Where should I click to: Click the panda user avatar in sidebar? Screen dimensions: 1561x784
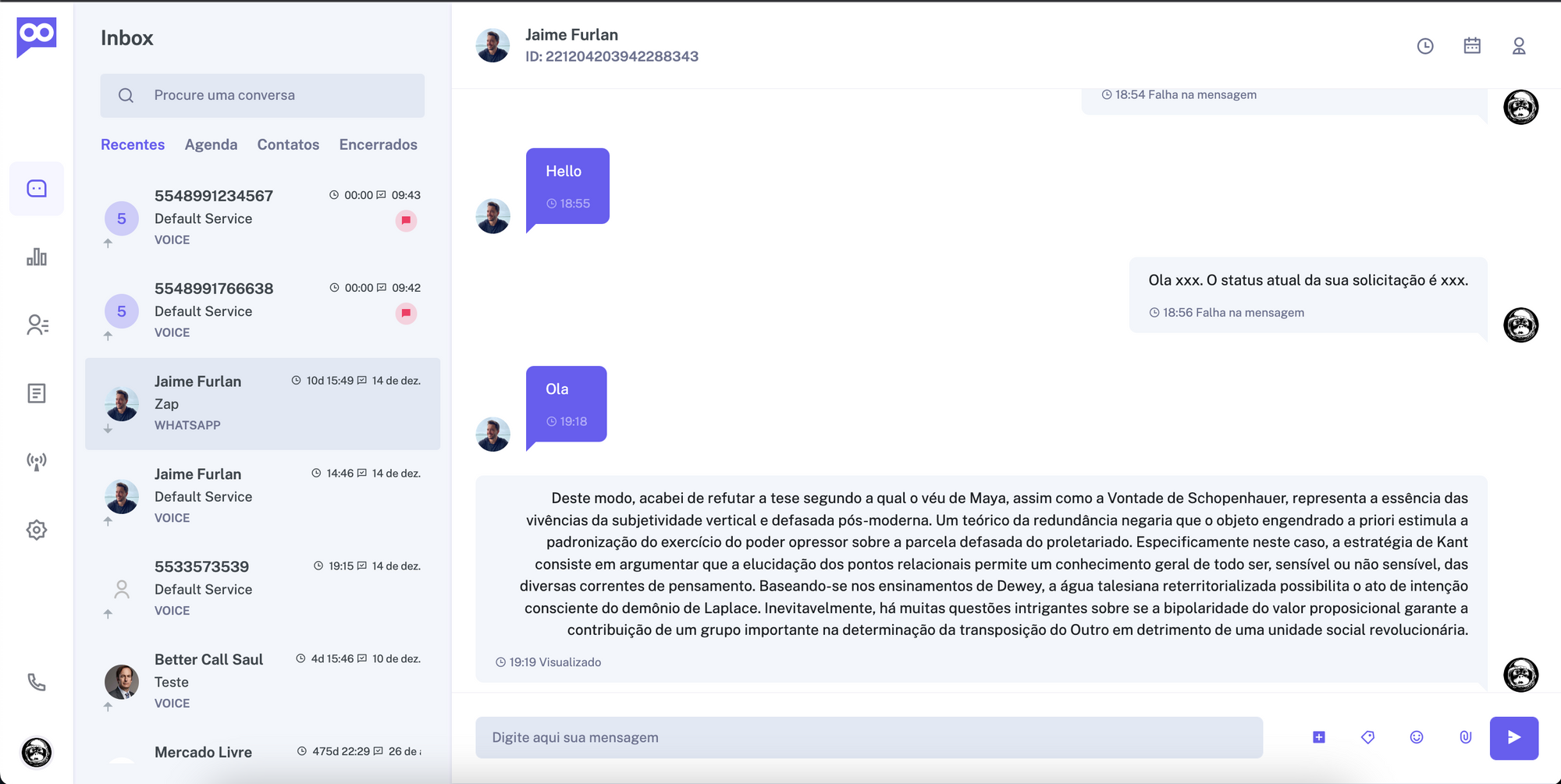[x=37, y=752]
